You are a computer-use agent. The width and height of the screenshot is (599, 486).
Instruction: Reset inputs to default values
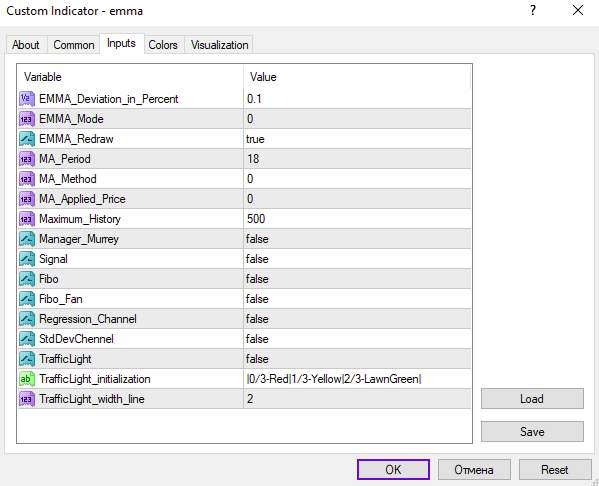(554, 469)
